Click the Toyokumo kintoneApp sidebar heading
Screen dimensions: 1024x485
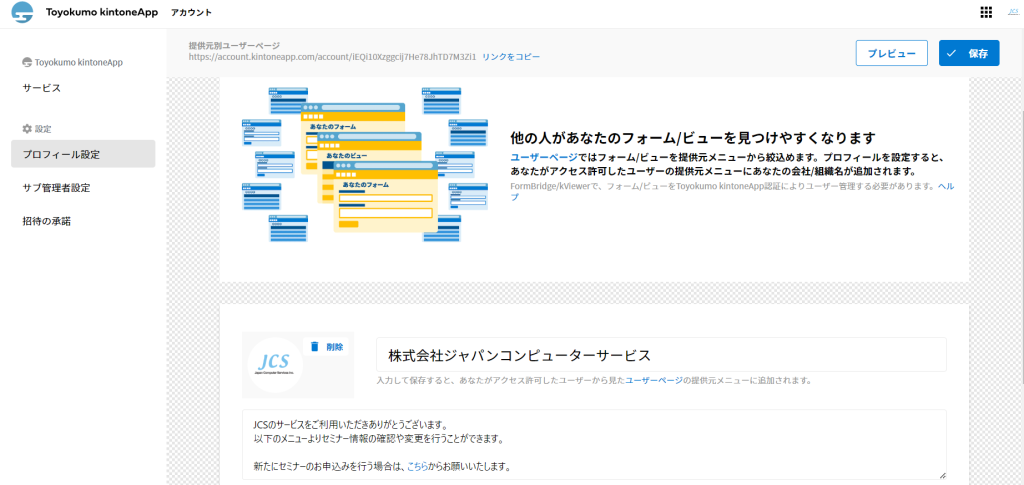click(72, 63)
